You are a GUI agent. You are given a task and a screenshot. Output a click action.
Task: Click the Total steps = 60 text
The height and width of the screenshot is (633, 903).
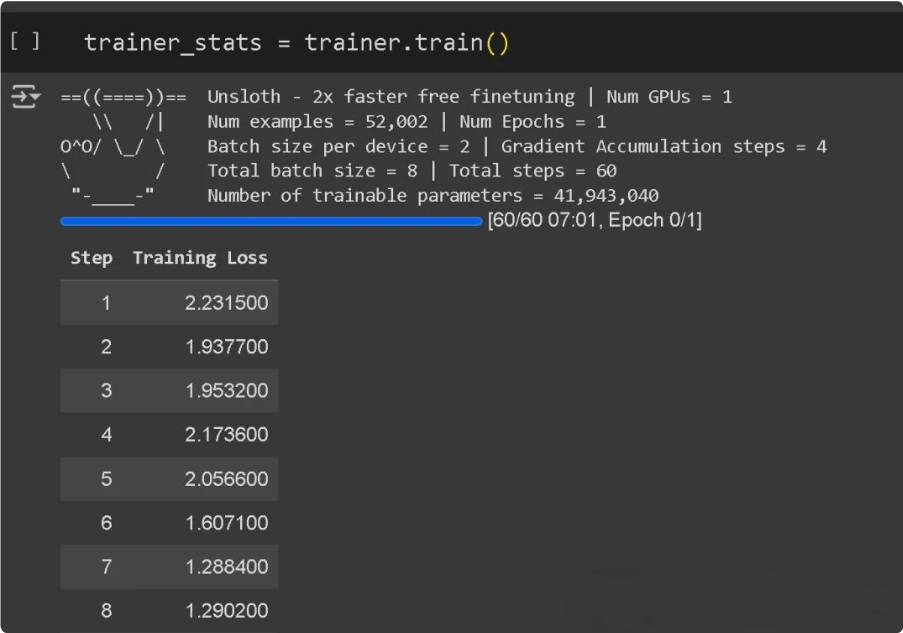pyautogui.click(x=533, y=170)
